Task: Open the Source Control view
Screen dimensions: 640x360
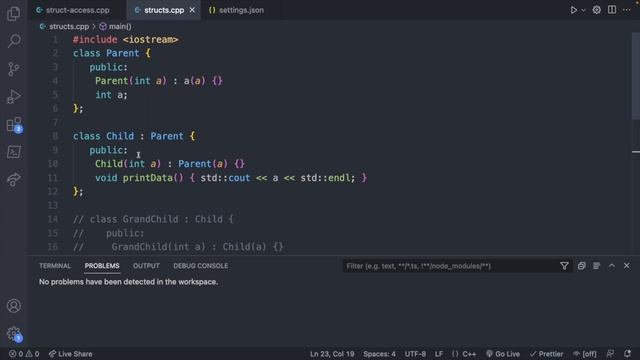Action: [x=14, y=69]
